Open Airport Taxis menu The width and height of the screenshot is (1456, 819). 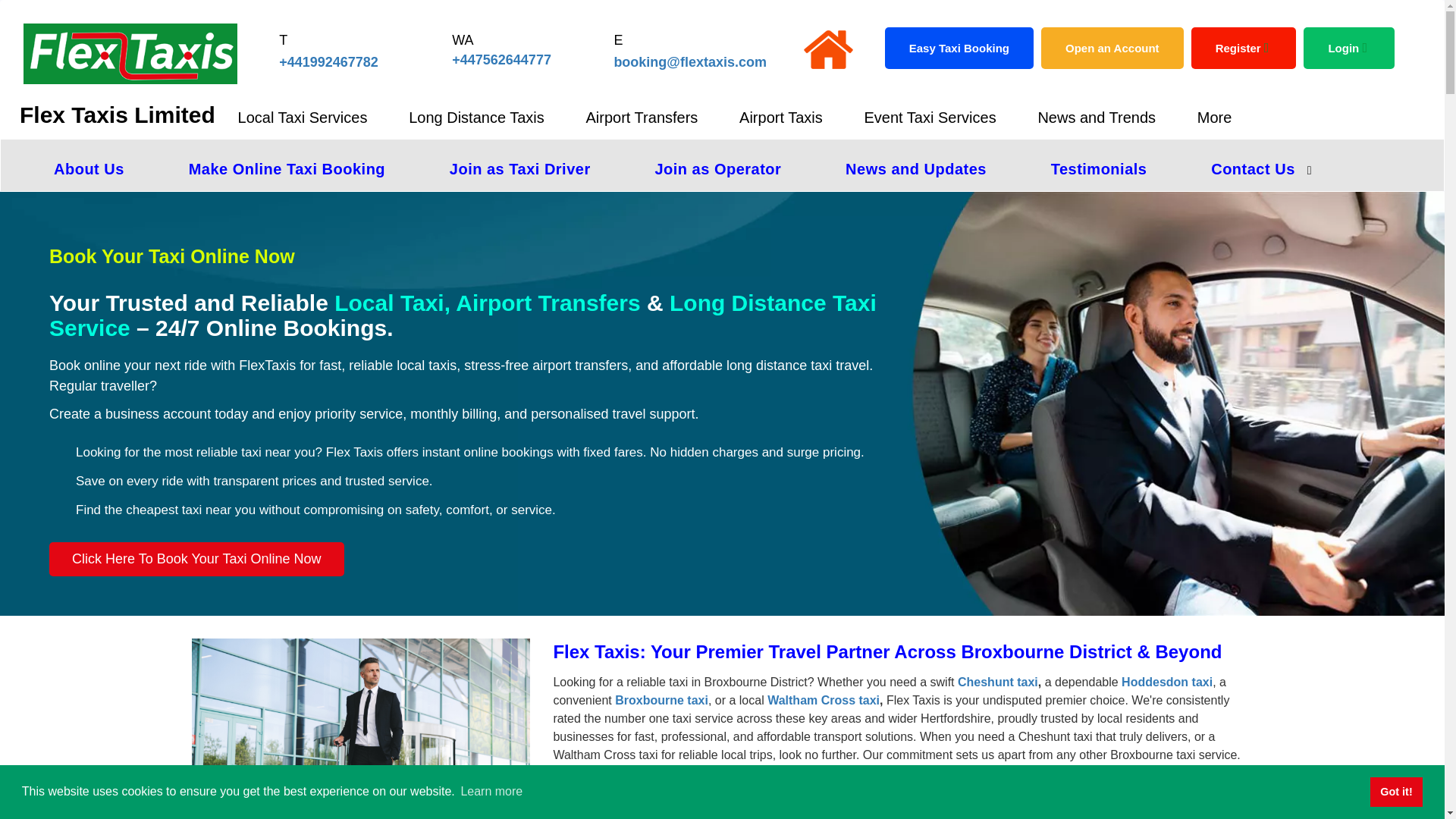click(780, 118)
